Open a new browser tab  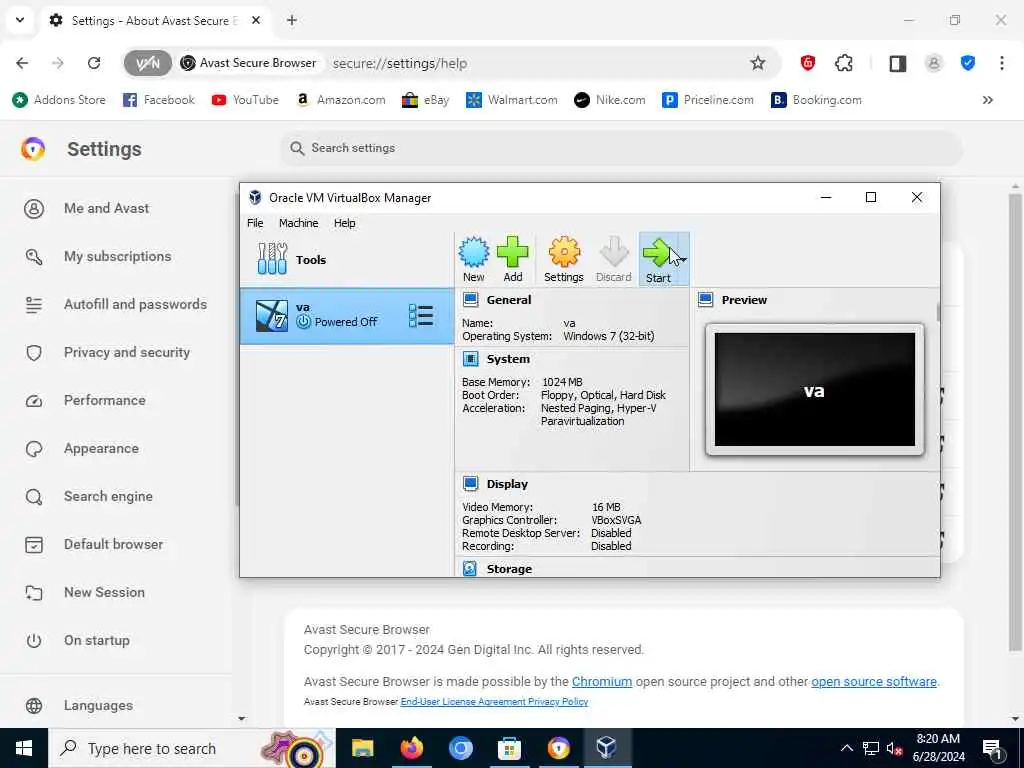pos(292,20)
